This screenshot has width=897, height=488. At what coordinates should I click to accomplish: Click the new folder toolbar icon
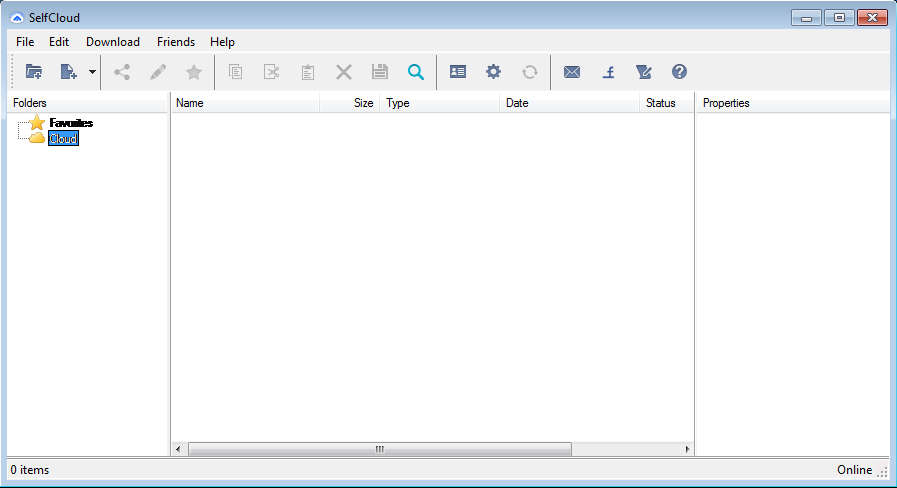pyautogui.click(x=34, y=72)
